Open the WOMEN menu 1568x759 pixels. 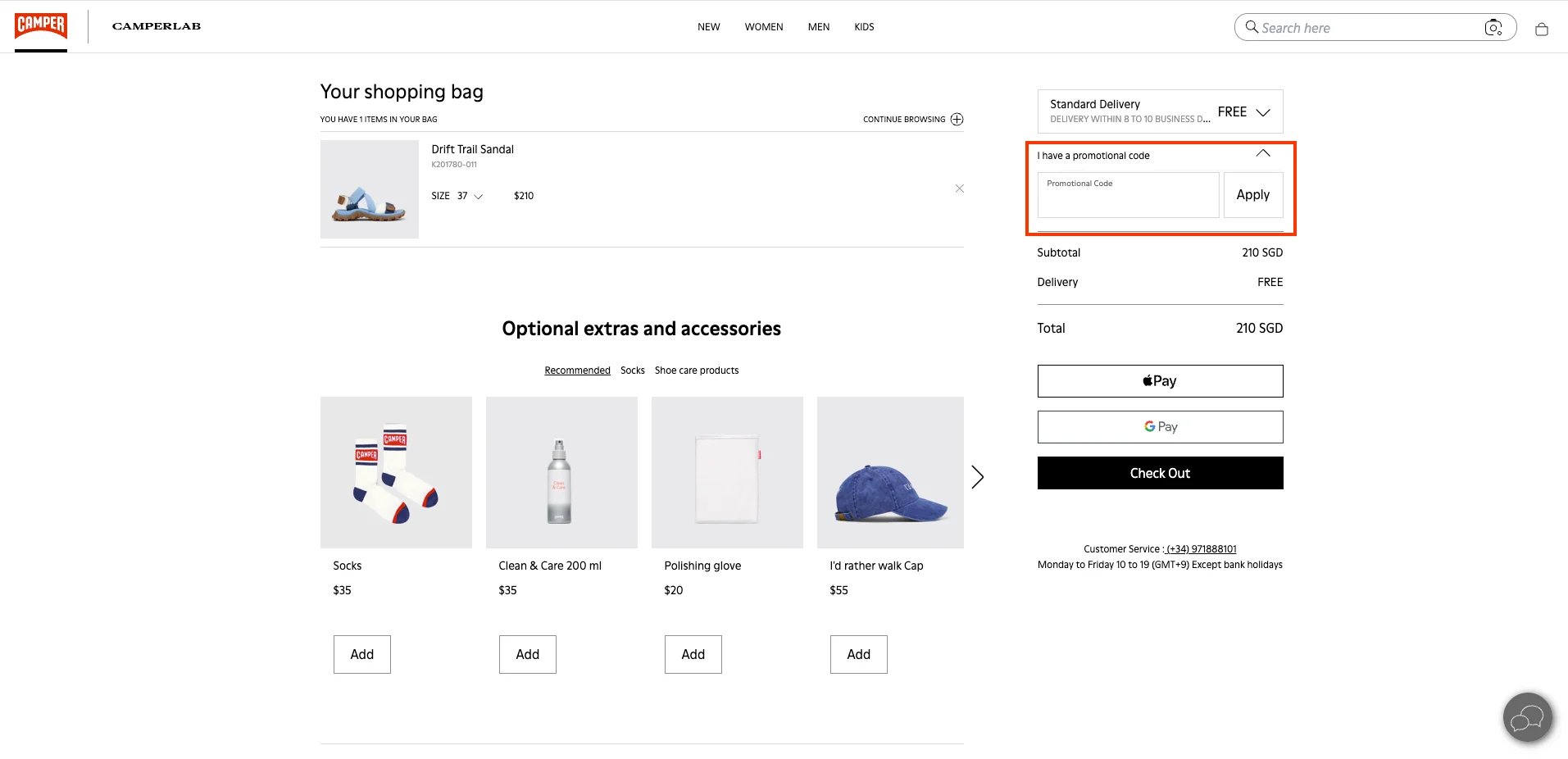pyautogui.click(x=764, y=27)
